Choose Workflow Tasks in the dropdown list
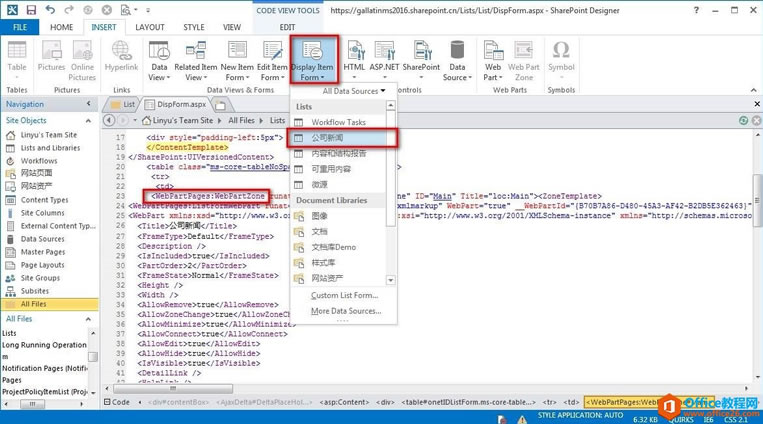Screen dimensions: 763x424 (338, 122)
